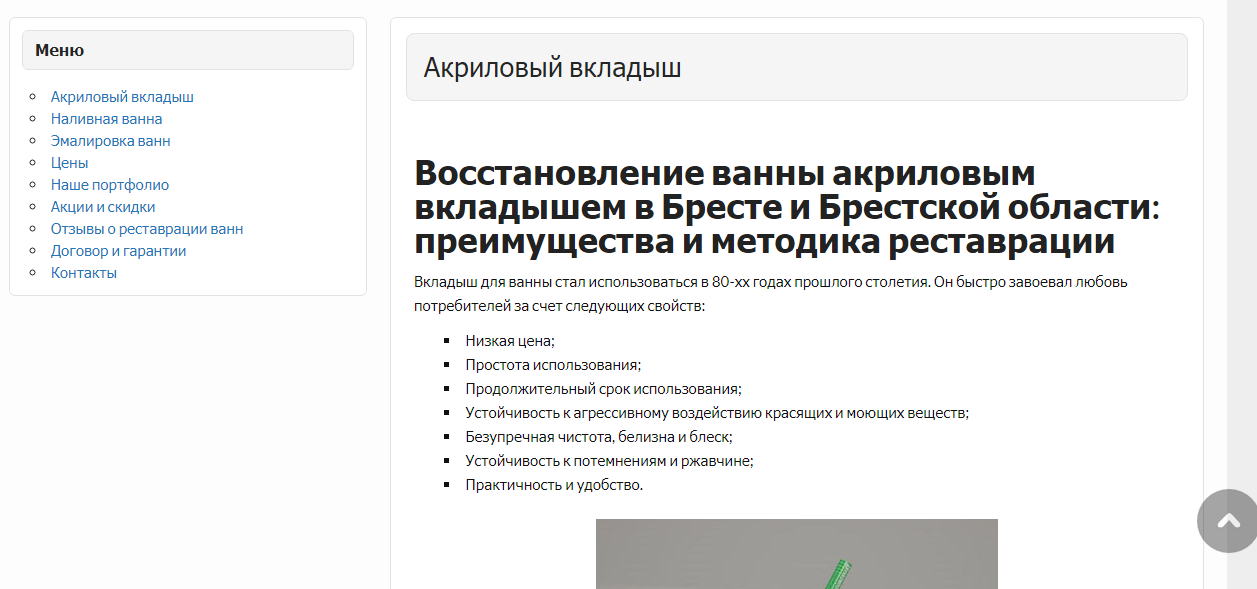Click the intro paragraph beginning Вкладыш для ванны

[x=771, y=294]
